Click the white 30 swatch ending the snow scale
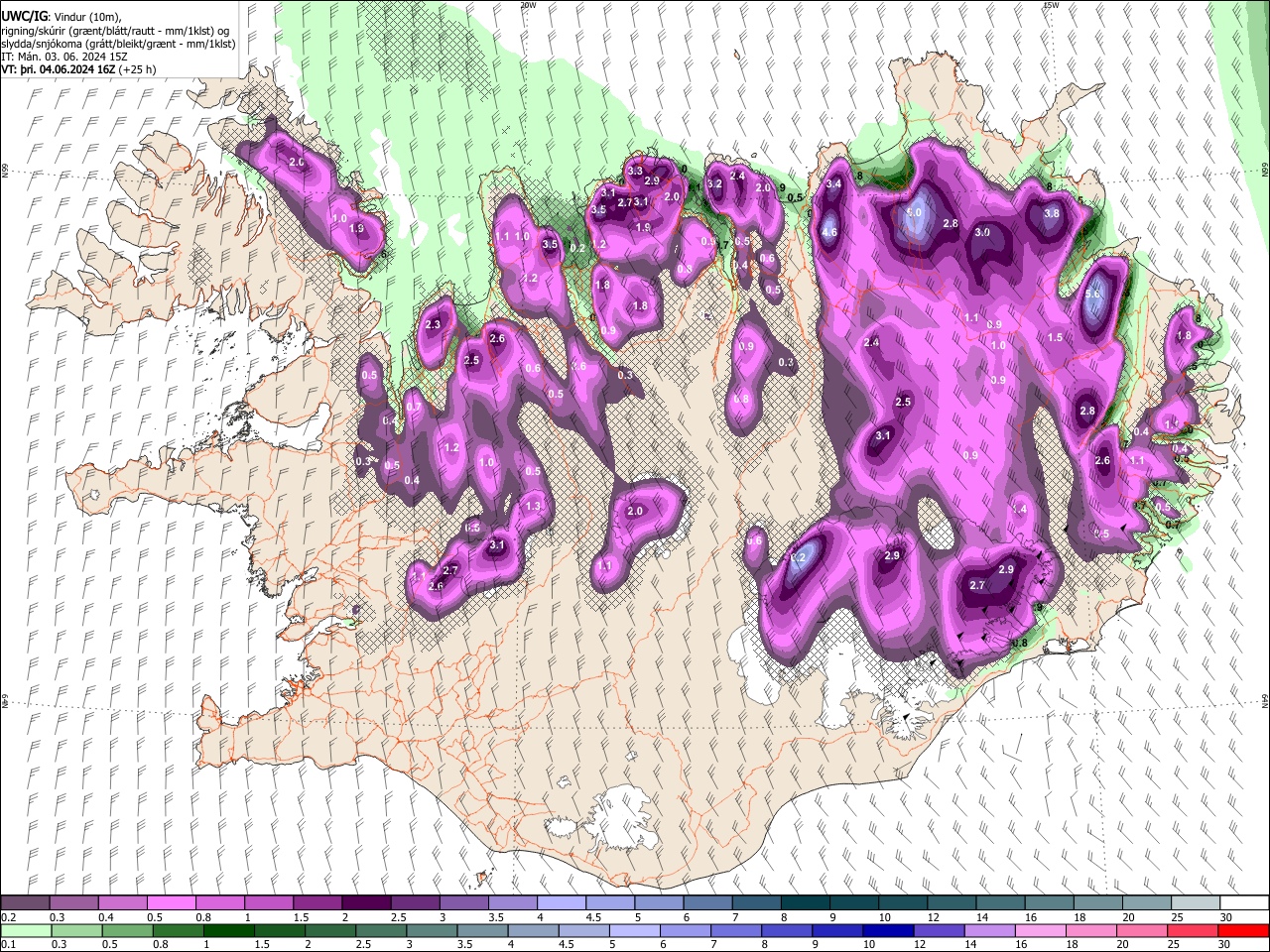 coord(1244,903)
